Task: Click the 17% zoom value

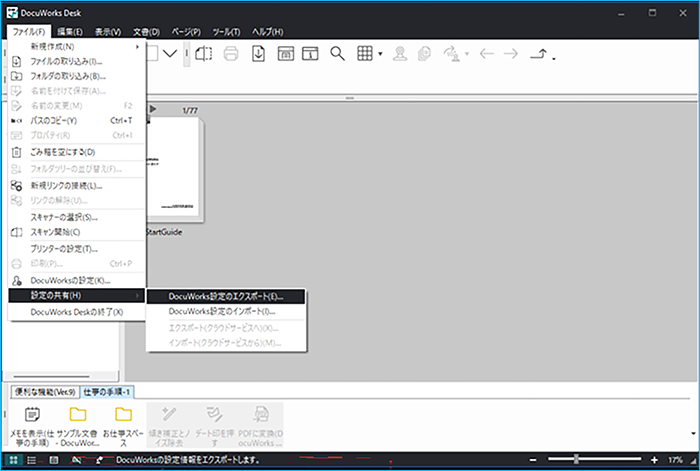Action: [x=675, y=460]
